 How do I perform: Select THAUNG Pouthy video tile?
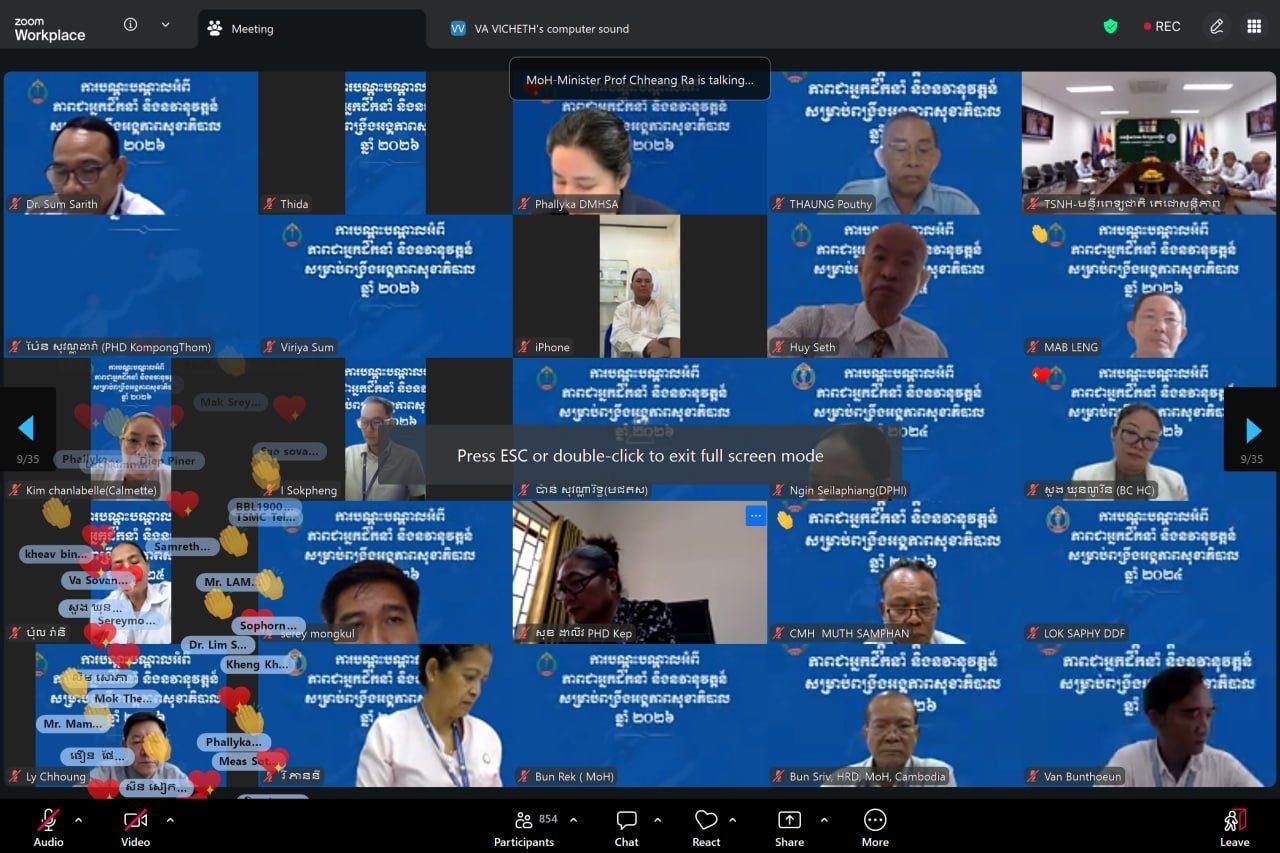point(894,143)
